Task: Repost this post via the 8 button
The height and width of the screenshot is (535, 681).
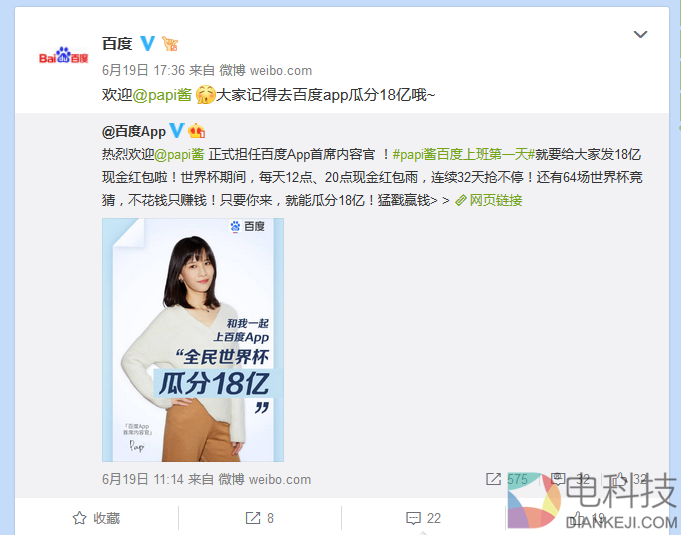Action: tap(259, 518)
